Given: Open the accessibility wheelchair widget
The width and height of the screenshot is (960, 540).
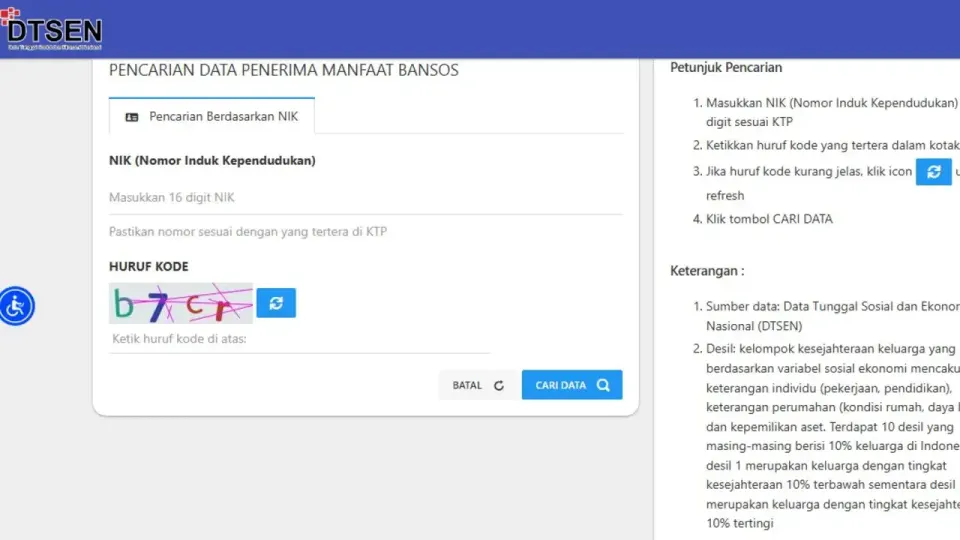Looking at the screenshot, I should [17, 306].
